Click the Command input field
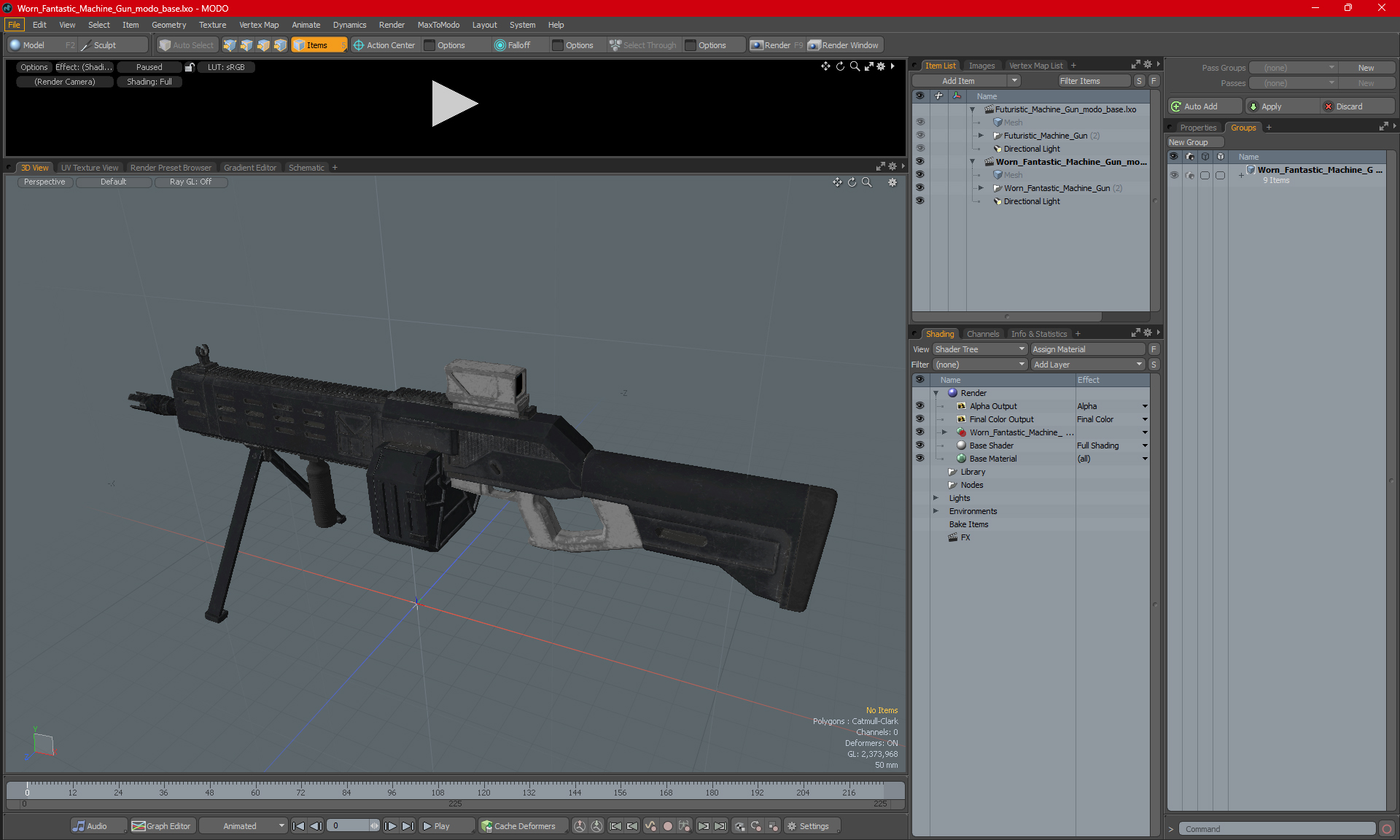This screenshot has width=1400, height=840. click(x=1277, y=829)
